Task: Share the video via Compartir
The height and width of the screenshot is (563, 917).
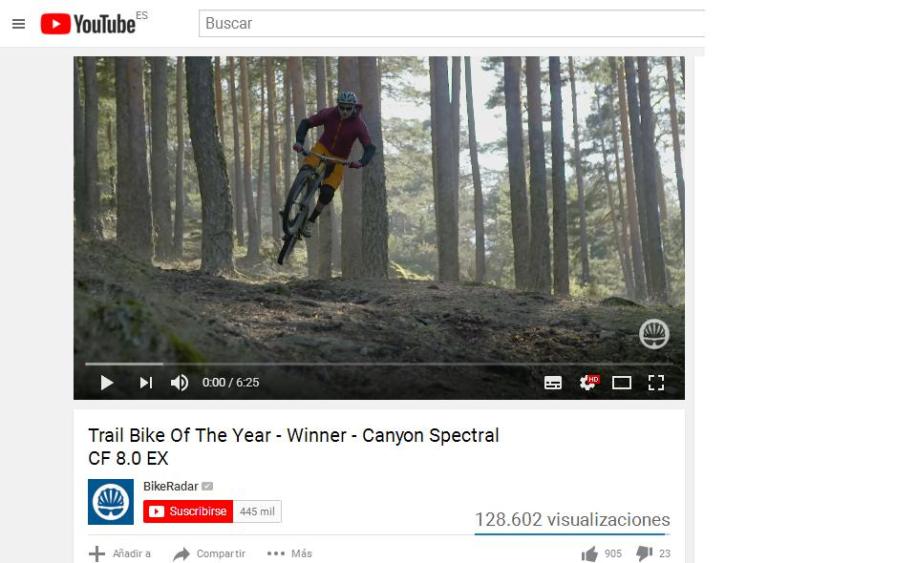Action: click(209, 554)
